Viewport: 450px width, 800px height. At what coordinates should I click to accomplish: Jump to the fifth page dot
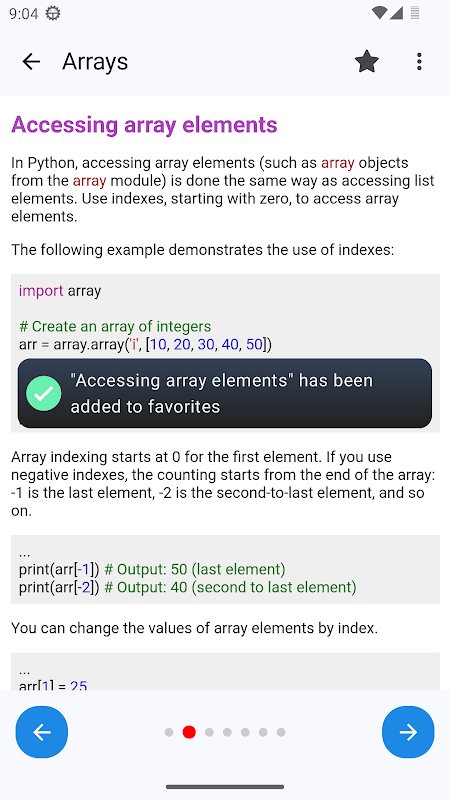tap(245, 733)
